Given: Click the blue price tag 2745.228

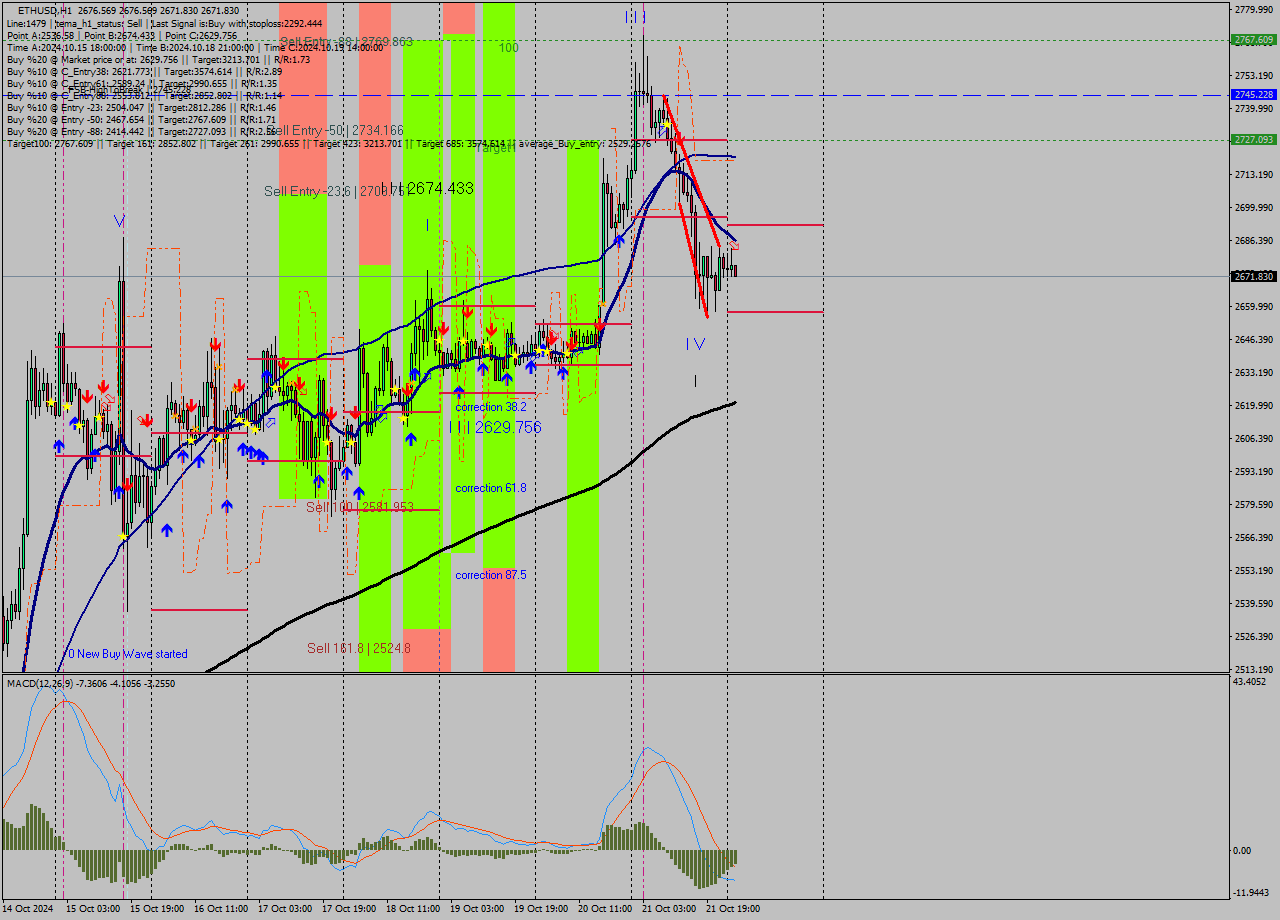Looking at the screenshot, I should (1253, 95).
